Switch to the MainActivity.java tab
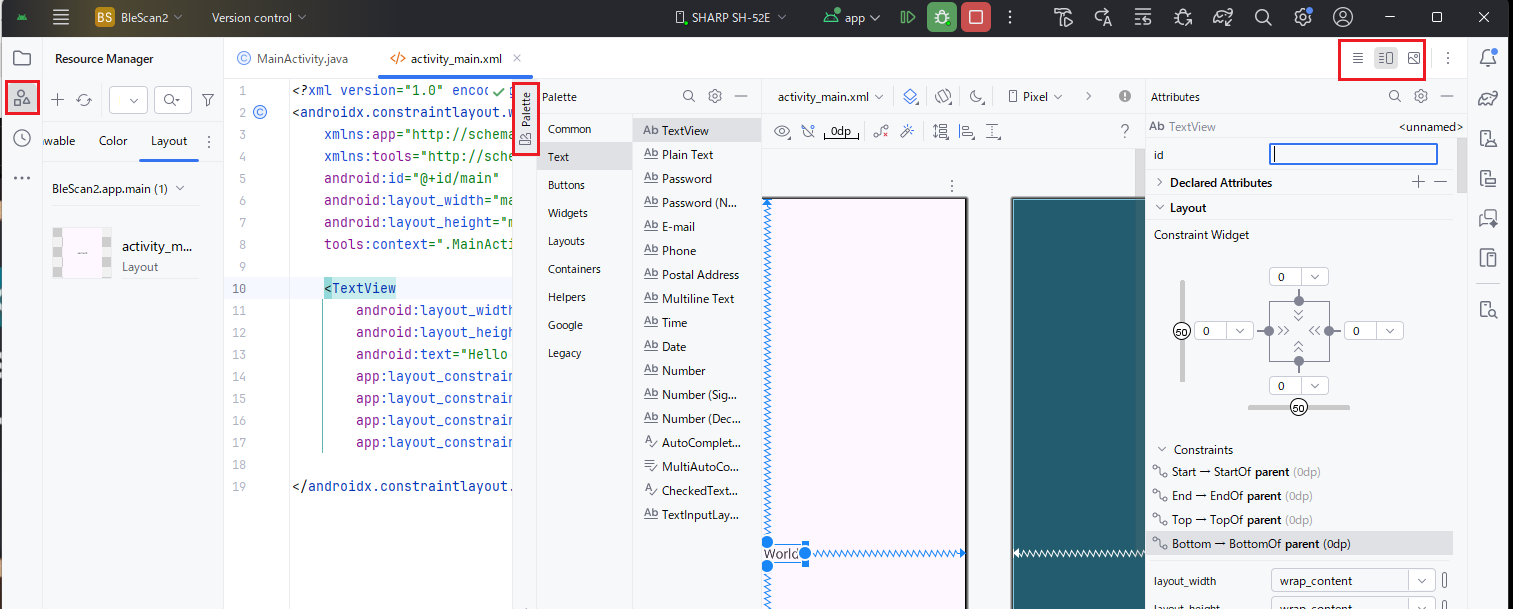This screenshot has width=1513, height=609. (293, 59)
